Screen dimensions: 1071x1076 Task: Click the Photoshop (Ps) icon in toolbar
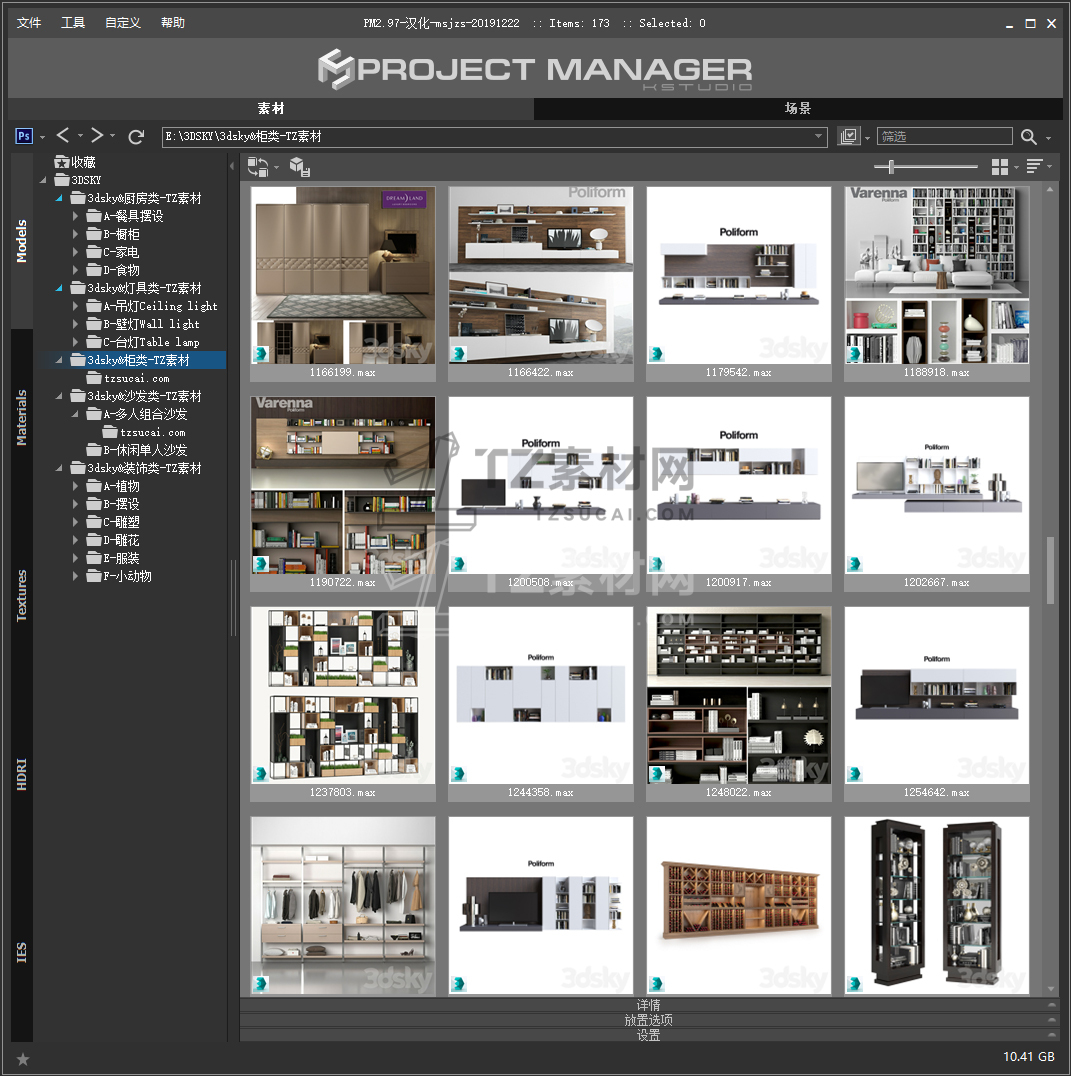[25, 136]
